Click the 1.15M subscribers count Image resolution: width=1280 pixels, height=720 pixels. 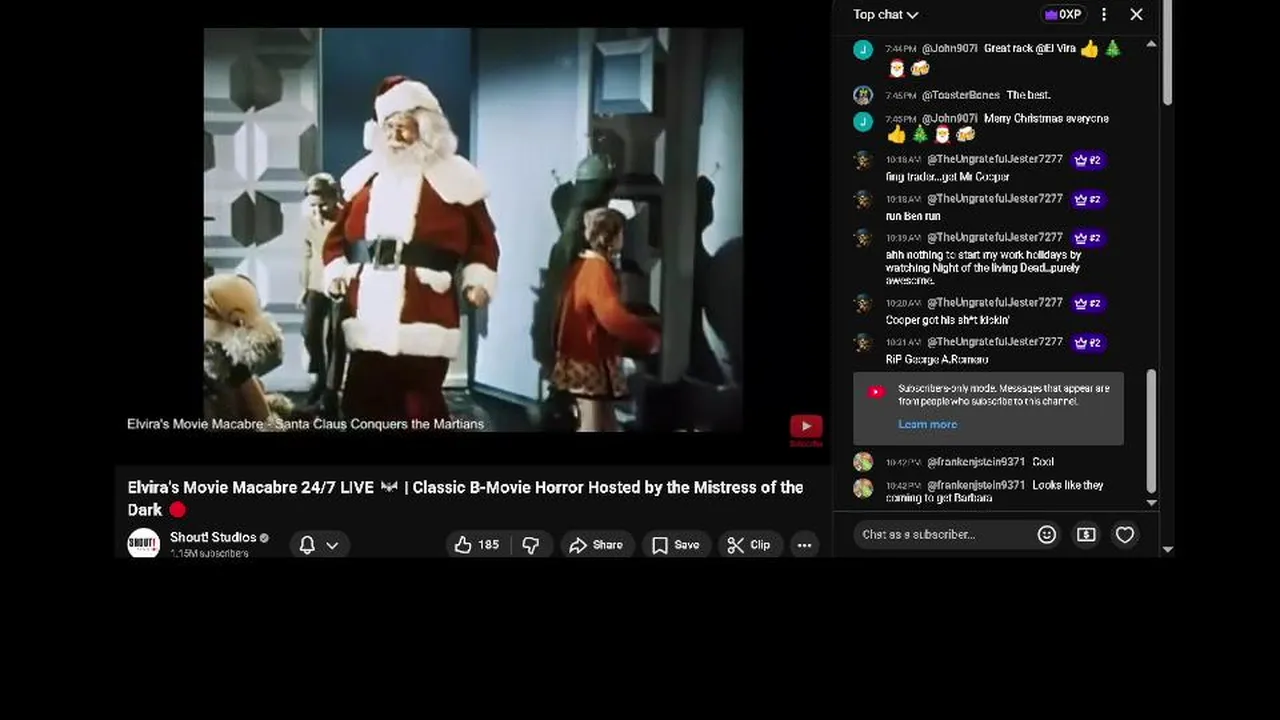click(209, 553)
